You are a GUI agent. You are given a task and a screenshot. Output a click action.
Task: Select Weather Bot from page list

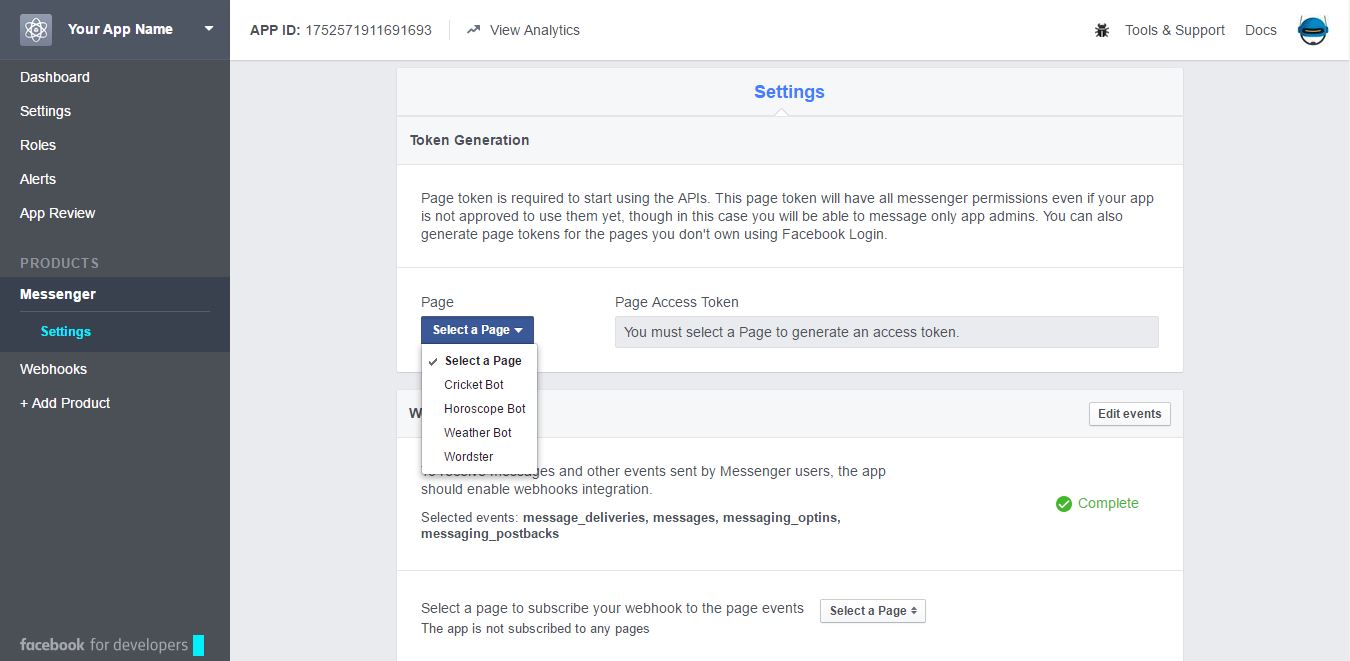point(479,433)
